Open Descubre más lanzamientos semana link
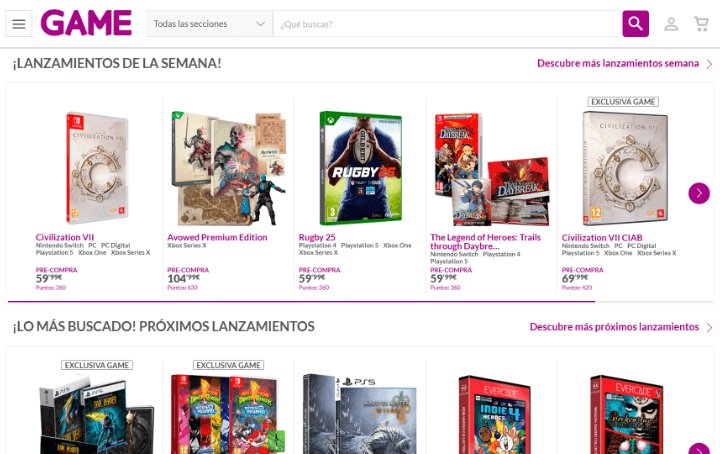This screenshot has height=454, width=720. (618, 63)
